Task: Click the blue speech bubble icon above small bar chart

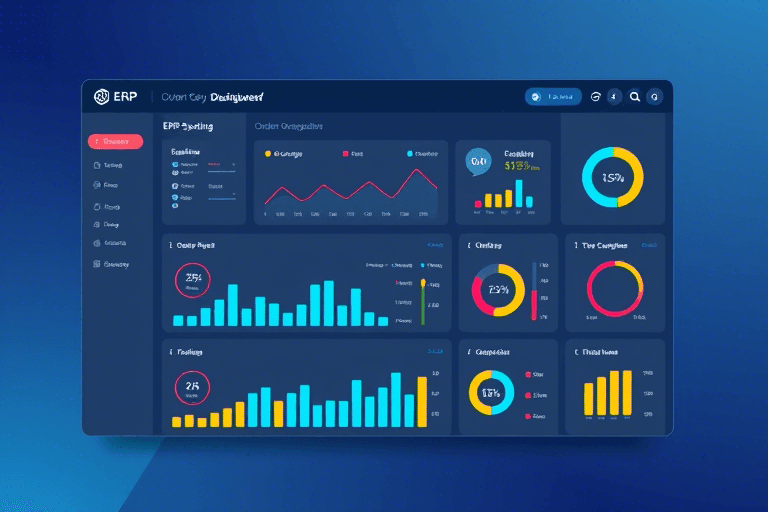Action: [x=479, y=161]
